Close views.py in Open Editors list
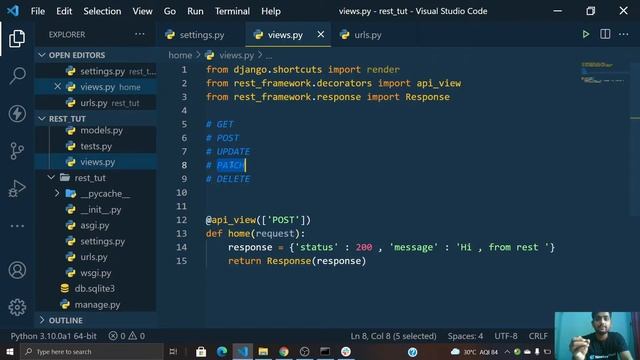Image resolution: width=640 pixels, height=360 pixels. click(58, 87)
